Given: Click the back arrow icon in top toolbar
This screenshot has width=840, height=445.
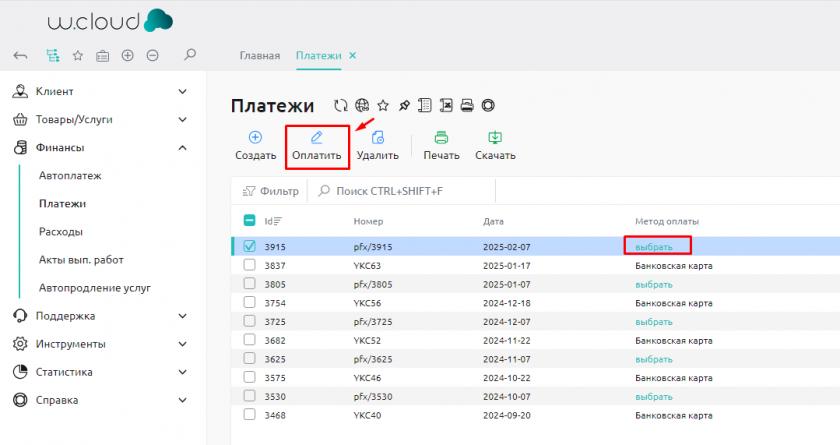Looking at the screenshot, I should click(x=20, y=56).
